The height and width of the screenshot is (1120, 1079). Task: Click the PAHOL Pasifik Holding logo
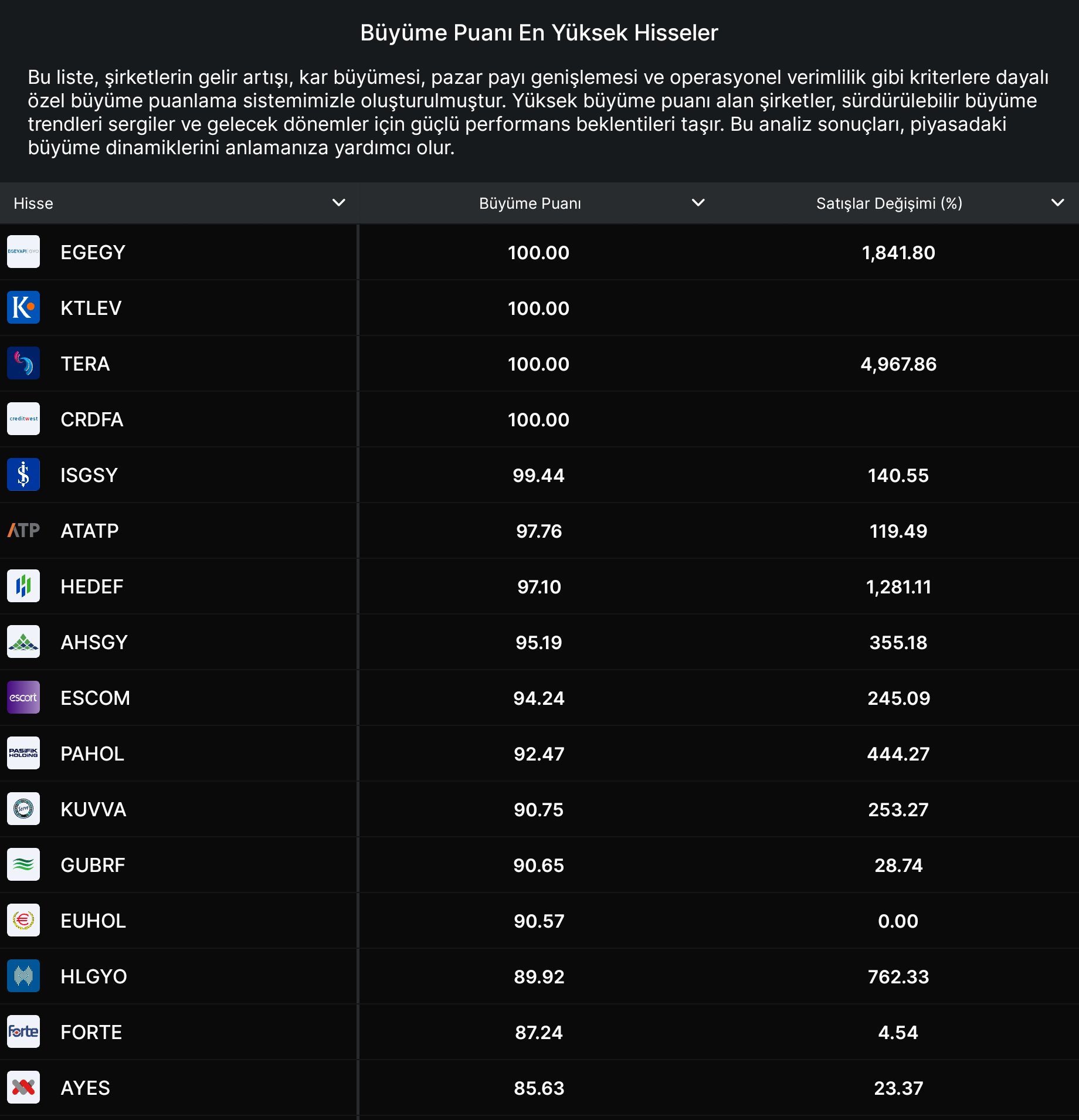[x=23, y=753]
